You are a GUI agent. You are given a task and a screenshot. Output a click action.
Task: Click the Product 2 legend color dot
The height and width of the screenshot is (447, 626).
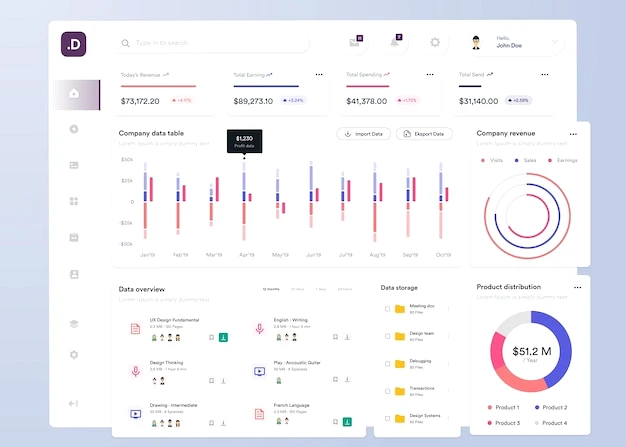(537, 407)
